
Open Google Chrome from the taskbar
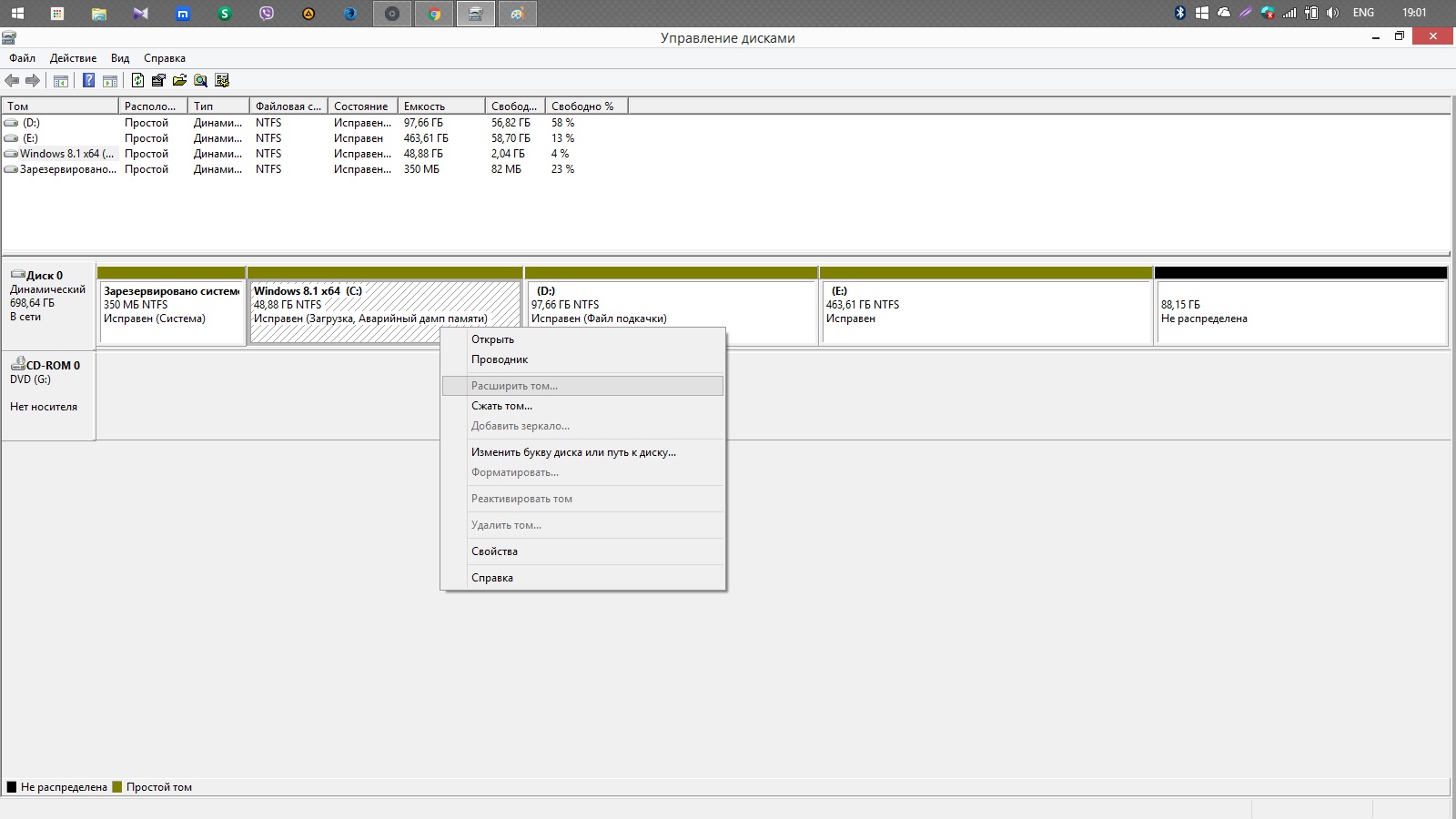coord(434,14)
